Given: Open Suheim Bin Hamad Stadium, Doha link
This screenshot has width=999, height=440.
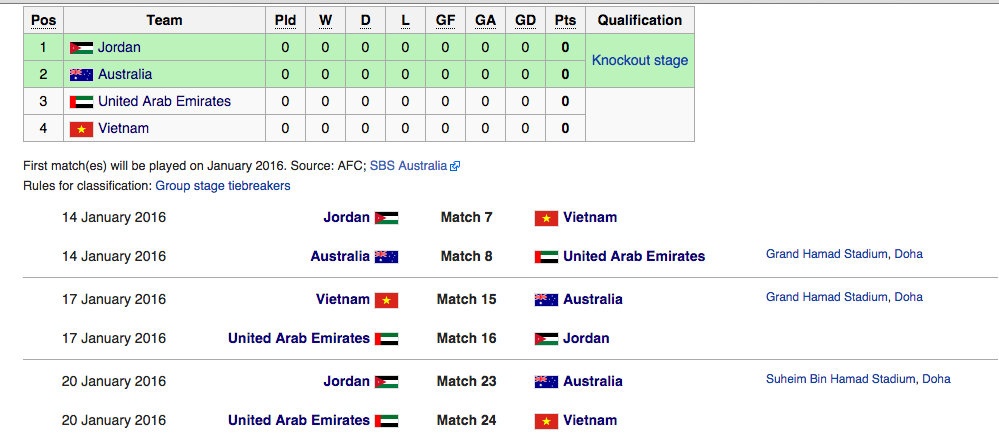Looking at the screenshot, I should pyautogui.click(x=858, y=379).
